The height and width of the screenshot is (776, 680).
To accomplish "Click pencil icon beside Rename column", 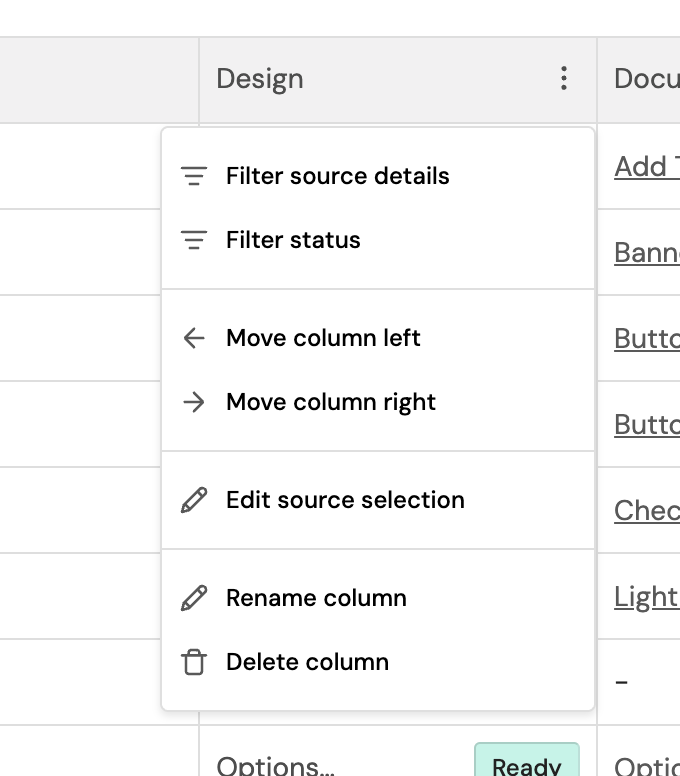I will 194,599.
